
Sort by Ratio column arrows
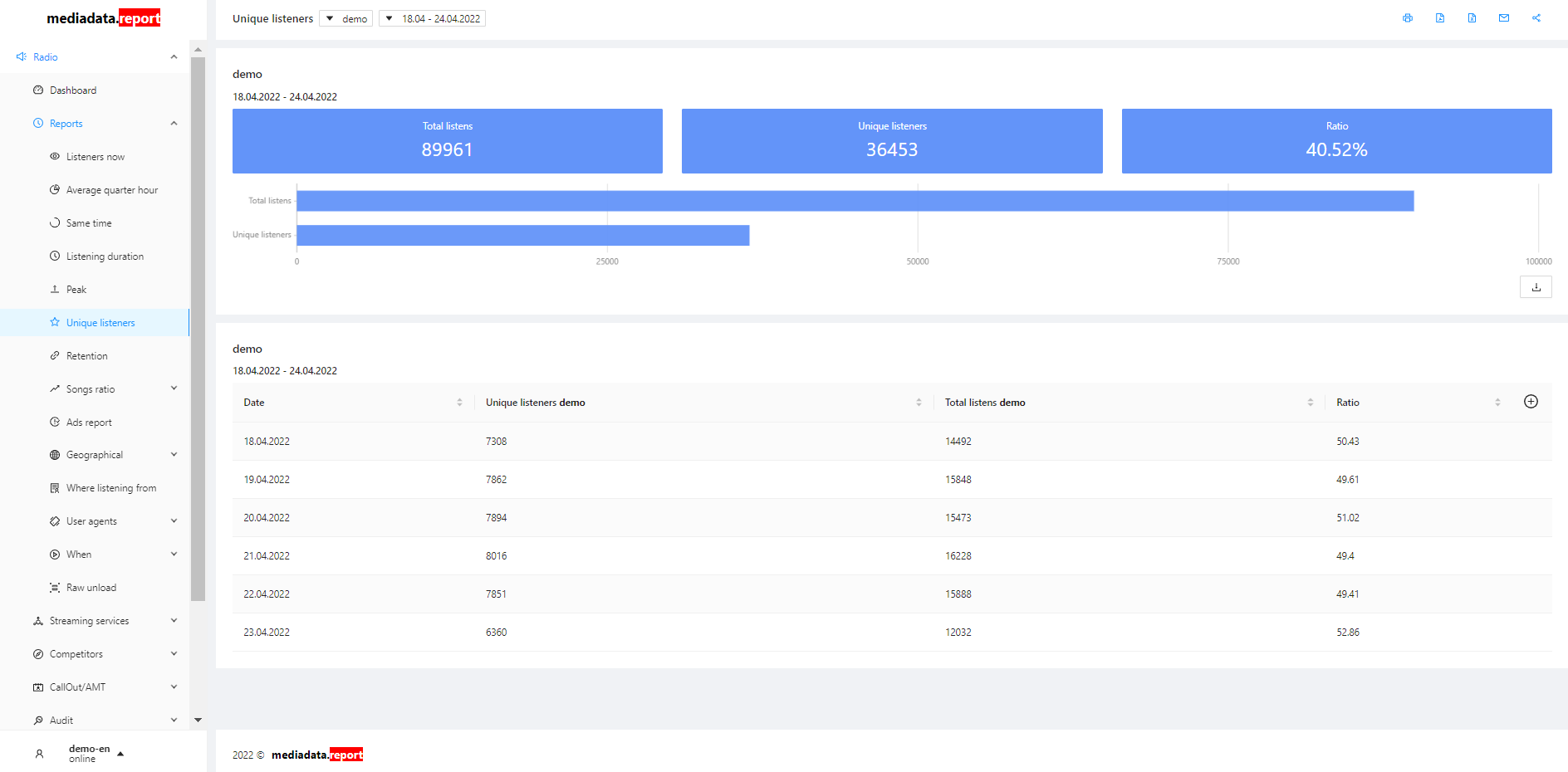coord(1497,403)
